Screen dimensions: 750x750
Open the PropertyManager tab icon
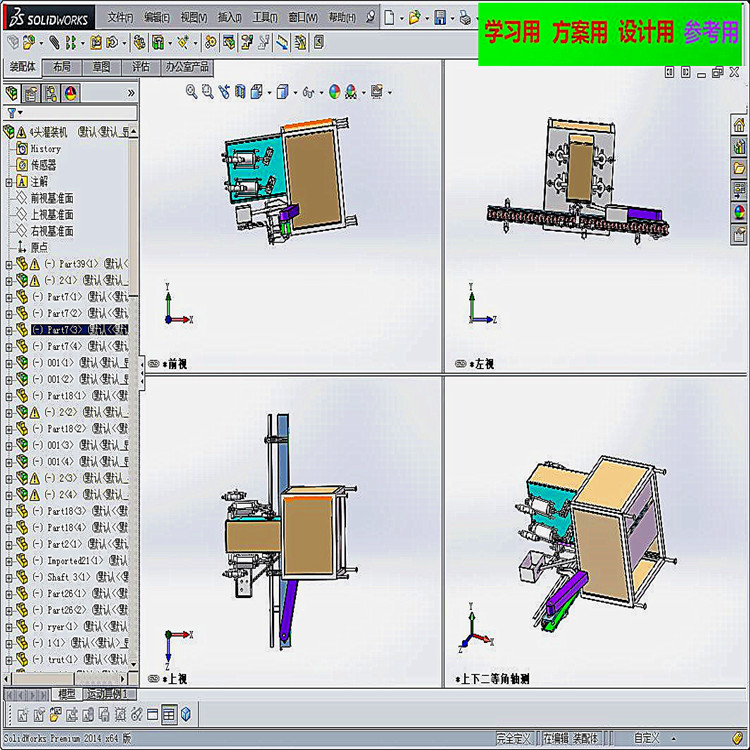(x=31, y=93)
